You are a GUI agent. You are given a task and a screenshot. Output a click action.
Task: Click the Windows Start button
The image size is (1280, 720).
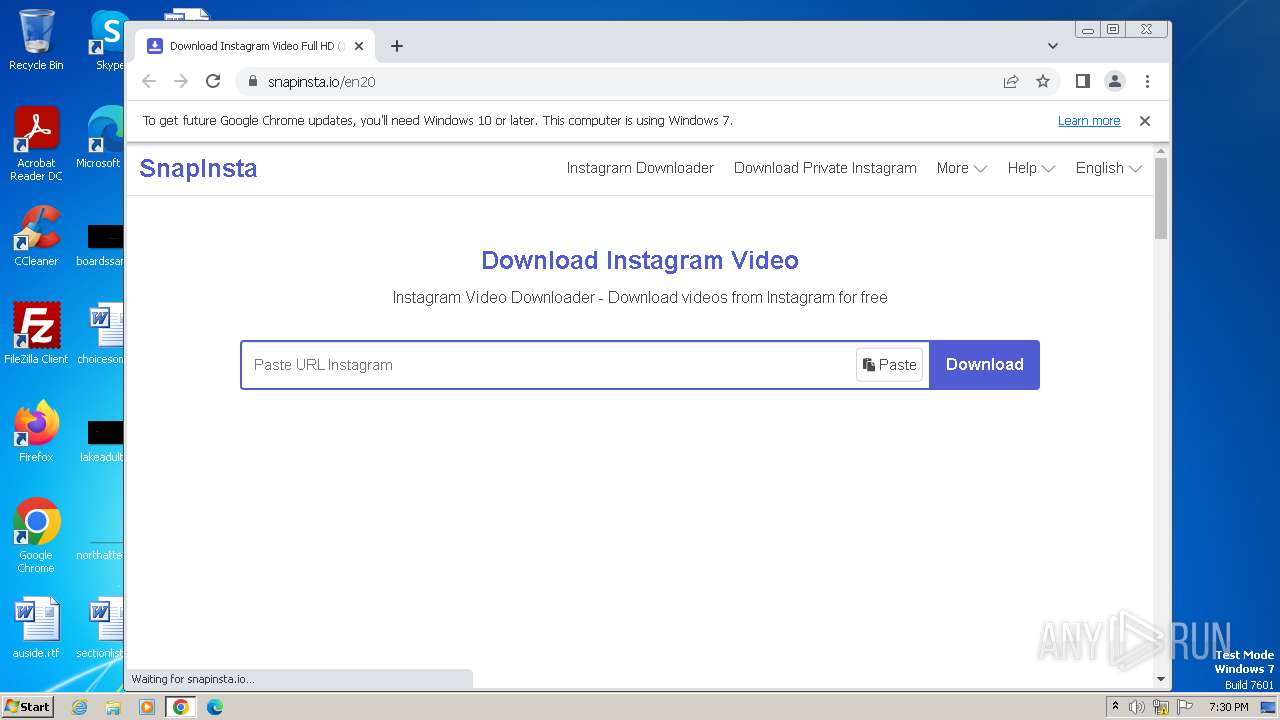pos(28,706)
